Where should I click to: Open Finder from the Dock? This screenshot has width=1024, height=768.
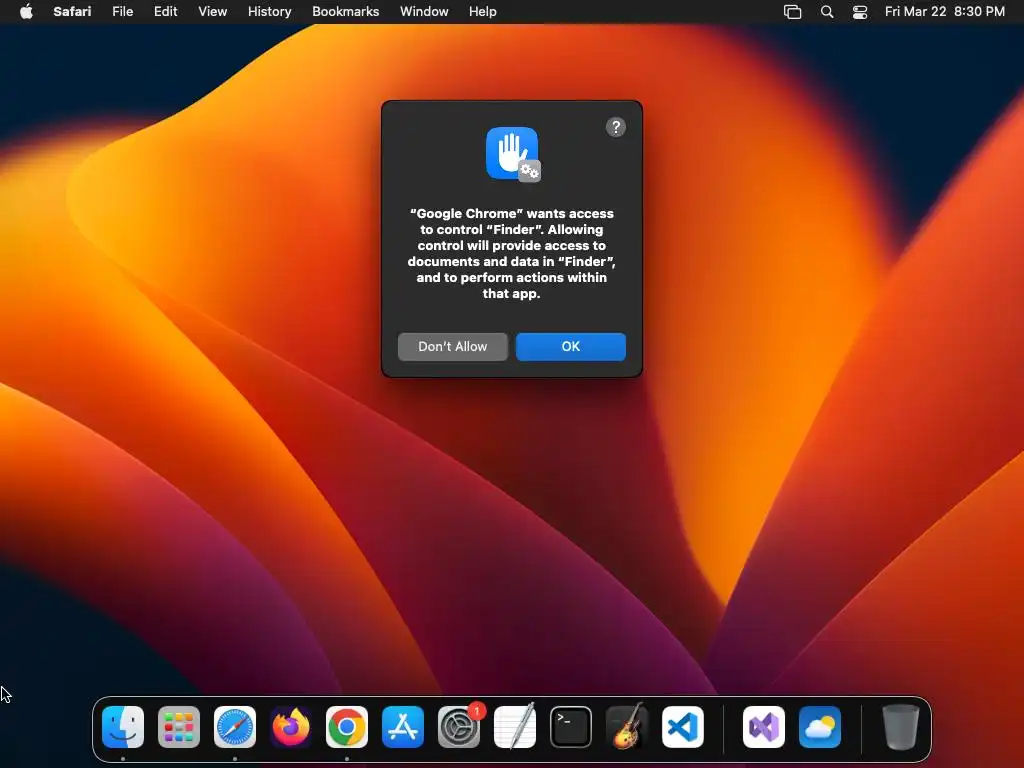tap(123, 727)
